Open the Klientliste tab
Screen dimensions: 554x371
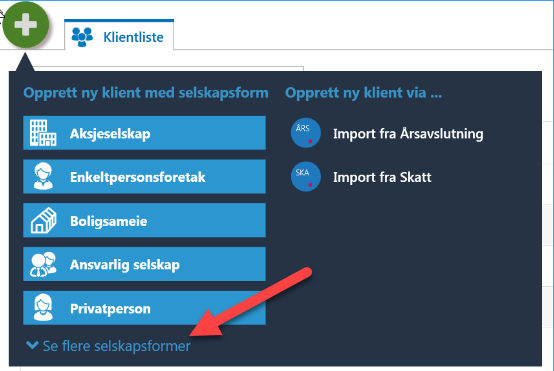tap(119, 35)
